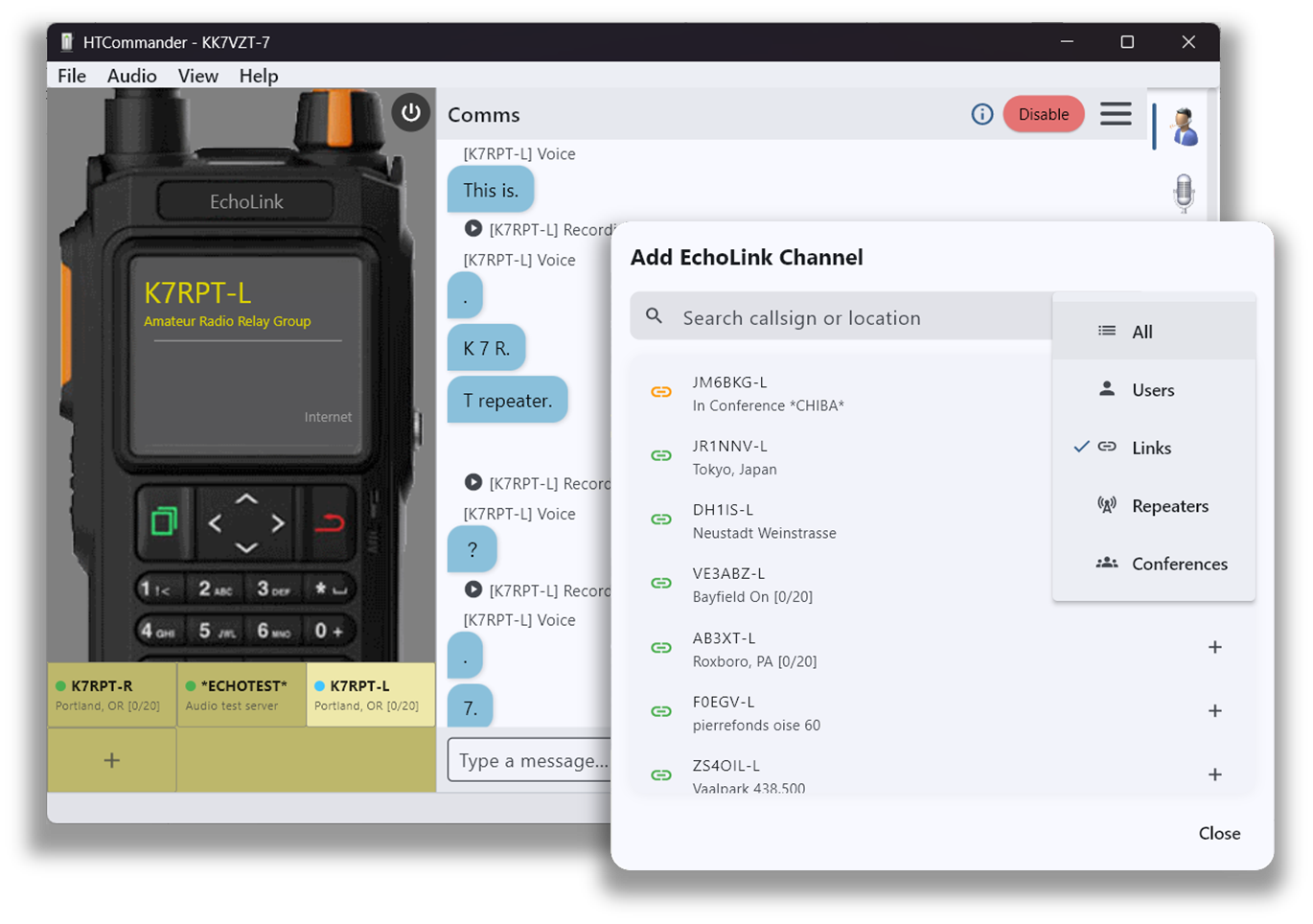The height and width of the screenshot is (924, 1313).
Task: Click the EchoLink label on the radio
Action: point(246,201)
